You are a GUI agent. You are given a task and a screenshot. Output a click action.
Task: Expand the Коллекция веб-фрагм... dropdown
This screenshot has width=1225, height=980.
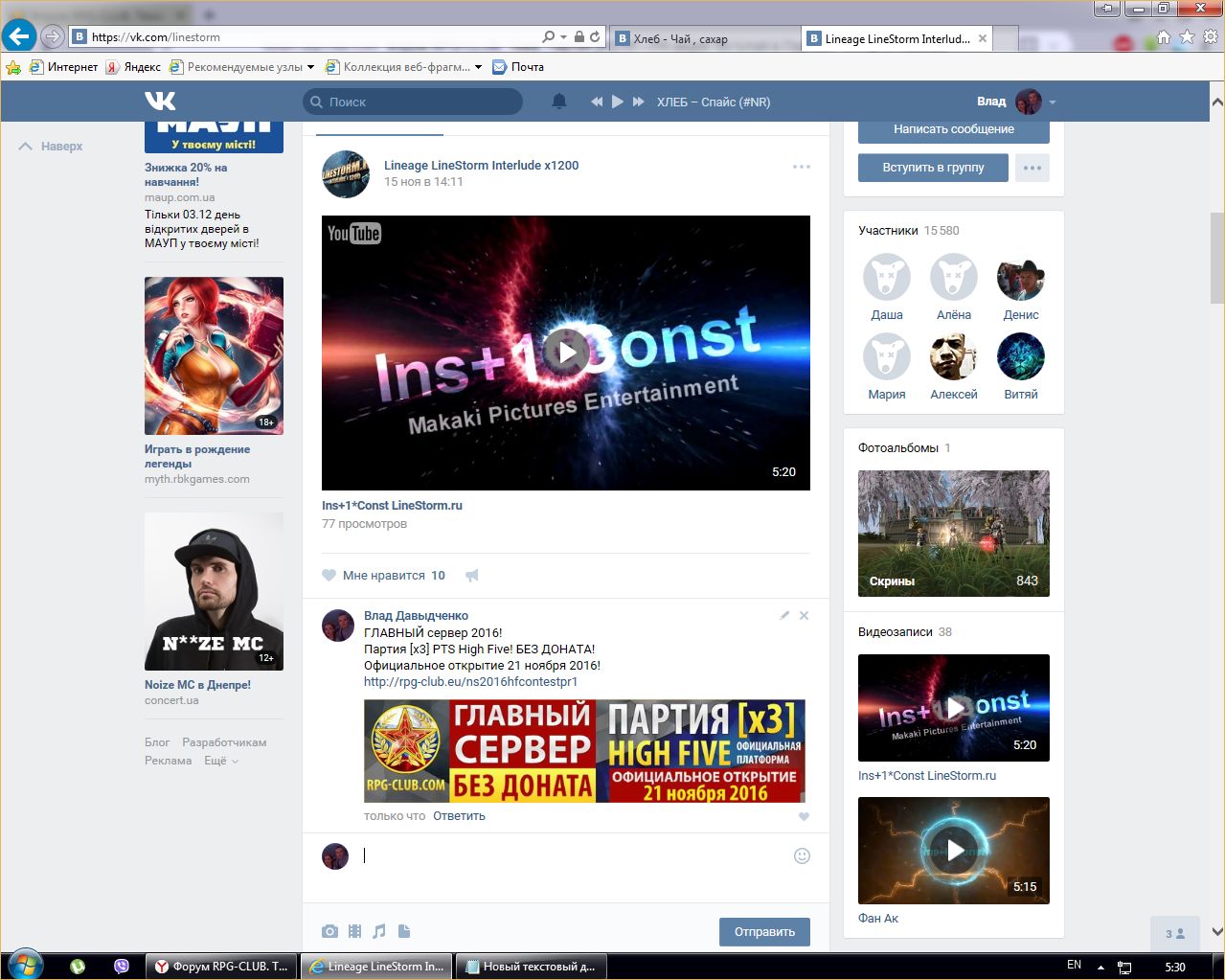[478, 67]
